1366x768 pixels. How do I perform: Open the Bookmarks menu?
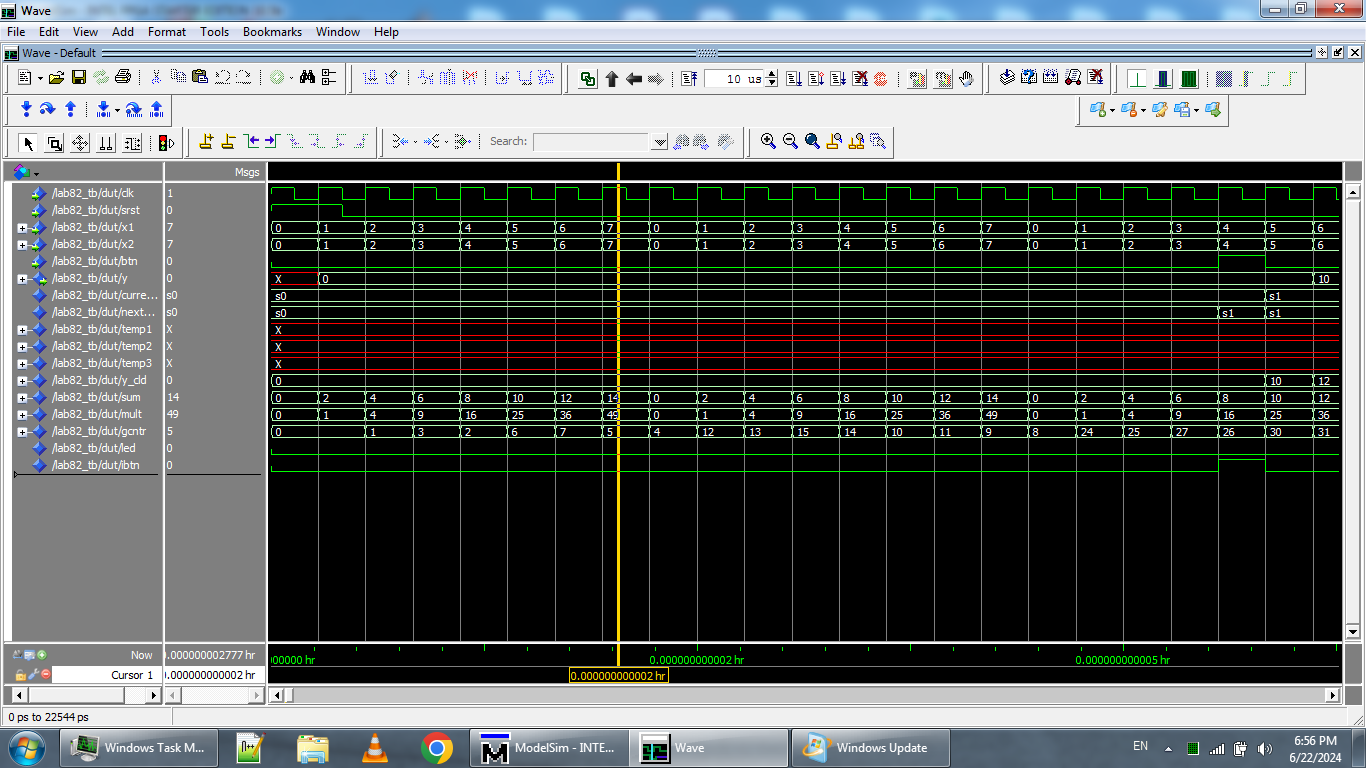[x=272, y=32]
